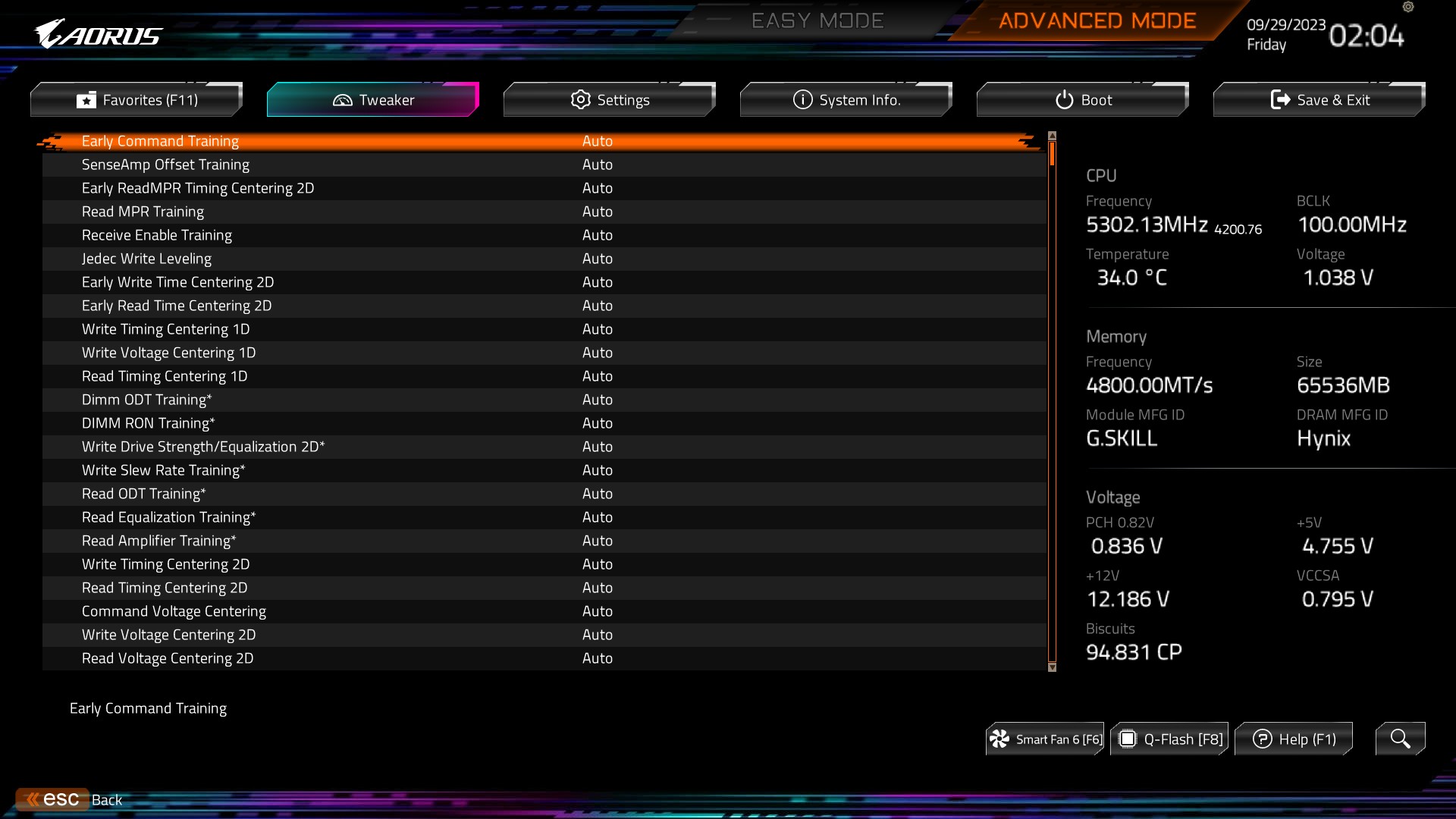Select Command Voltage Centering row

pyautogui.click(x=174, y=611)
